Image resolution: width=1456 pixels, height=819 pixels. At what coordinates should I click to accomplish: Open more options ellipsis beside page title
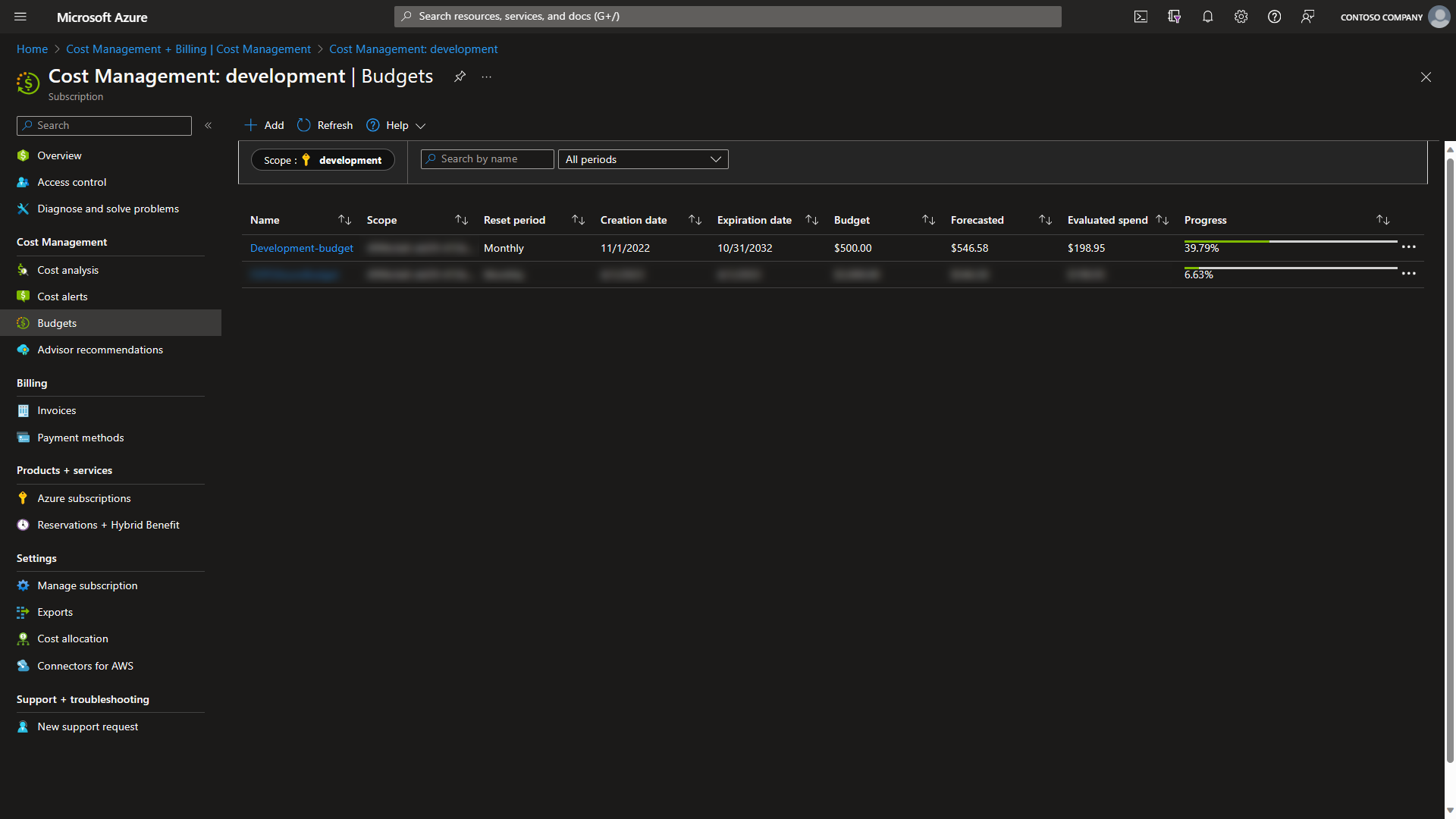(487, 77)
